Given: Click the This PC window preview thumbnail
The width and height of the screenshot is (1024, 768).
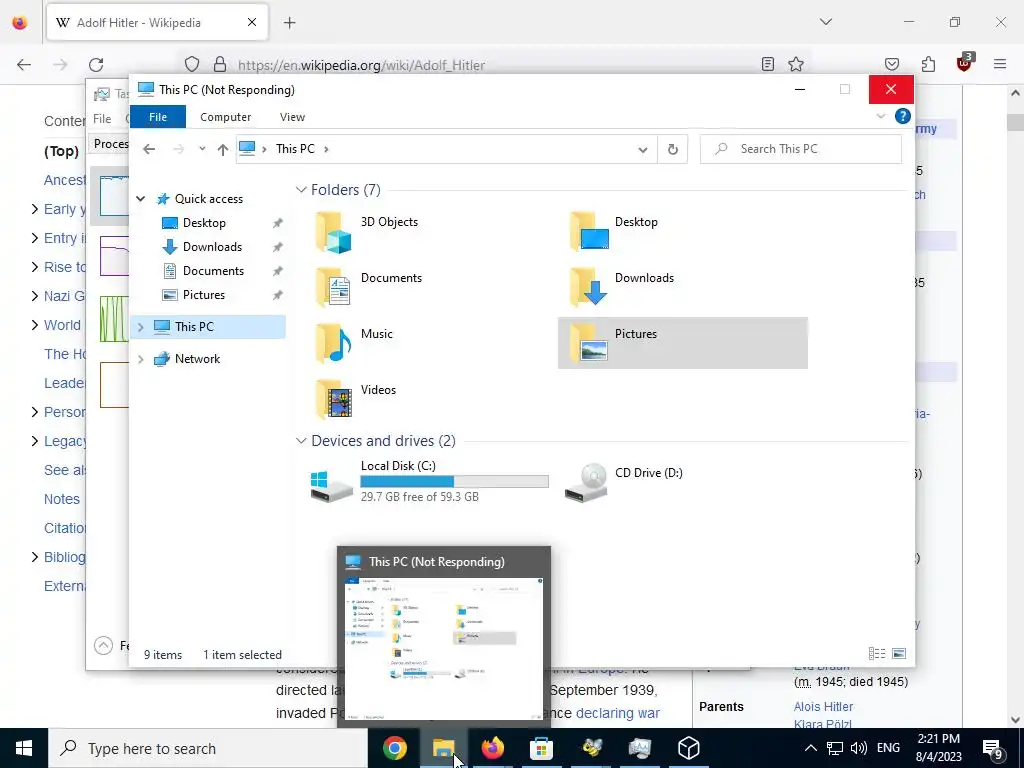Looking at the screenshot, I should tap(444, 648).
